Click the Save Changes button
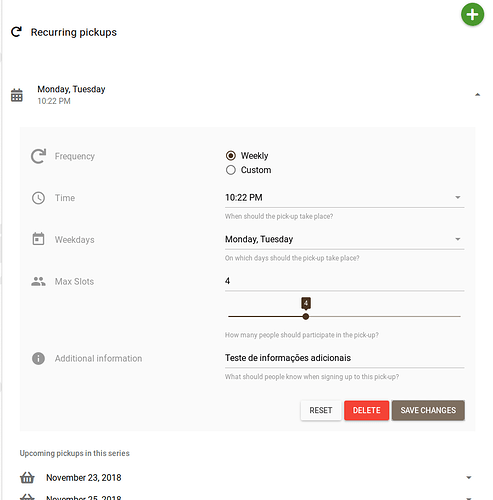 tap(428, 410)
